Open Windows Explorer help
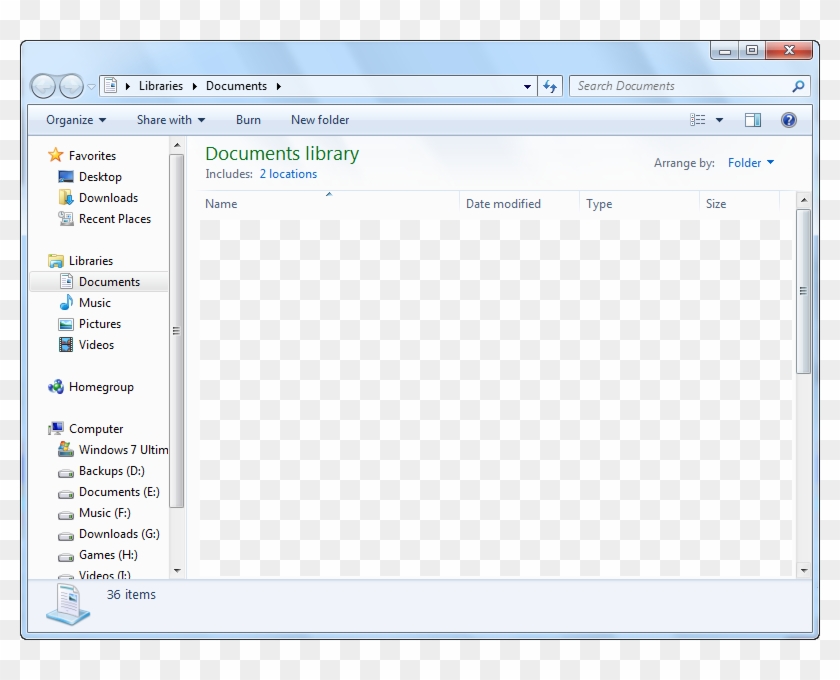 tap(788, 120)
